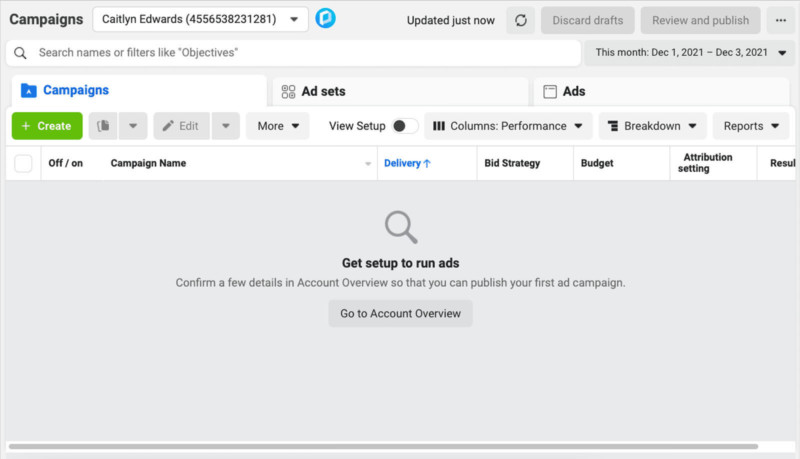Click the Edit pencil button

point(181,126)
